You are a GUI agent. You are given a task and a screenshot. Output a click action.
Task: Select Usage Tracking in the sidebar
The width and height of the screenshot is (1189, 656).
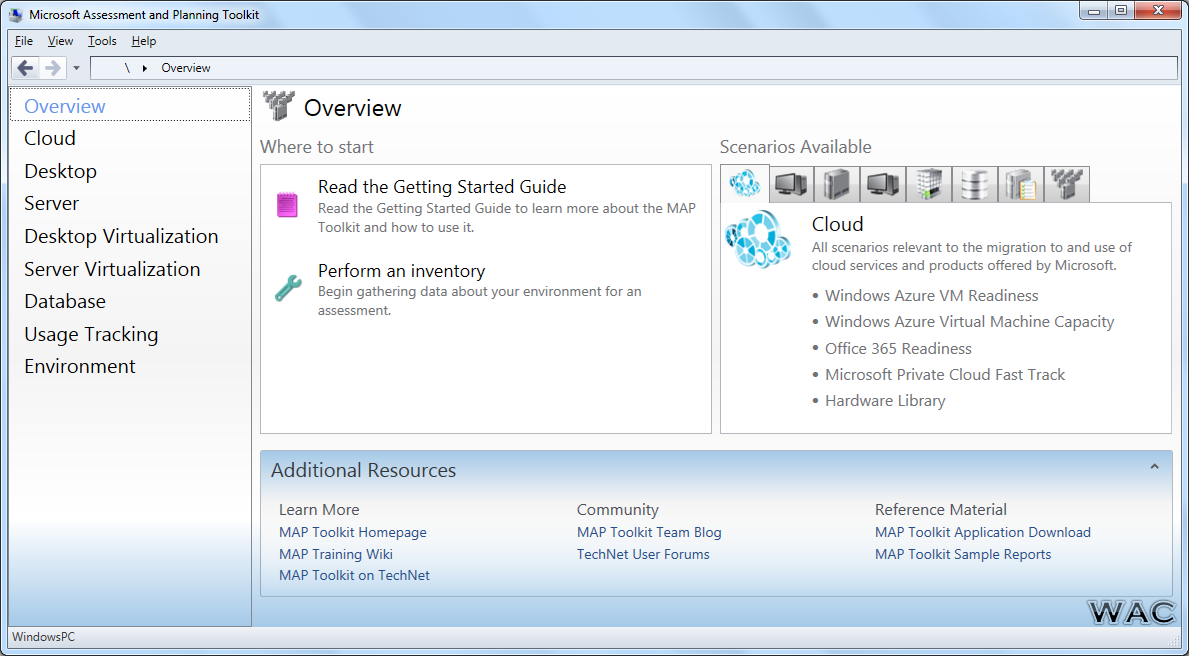click(91, 334)
